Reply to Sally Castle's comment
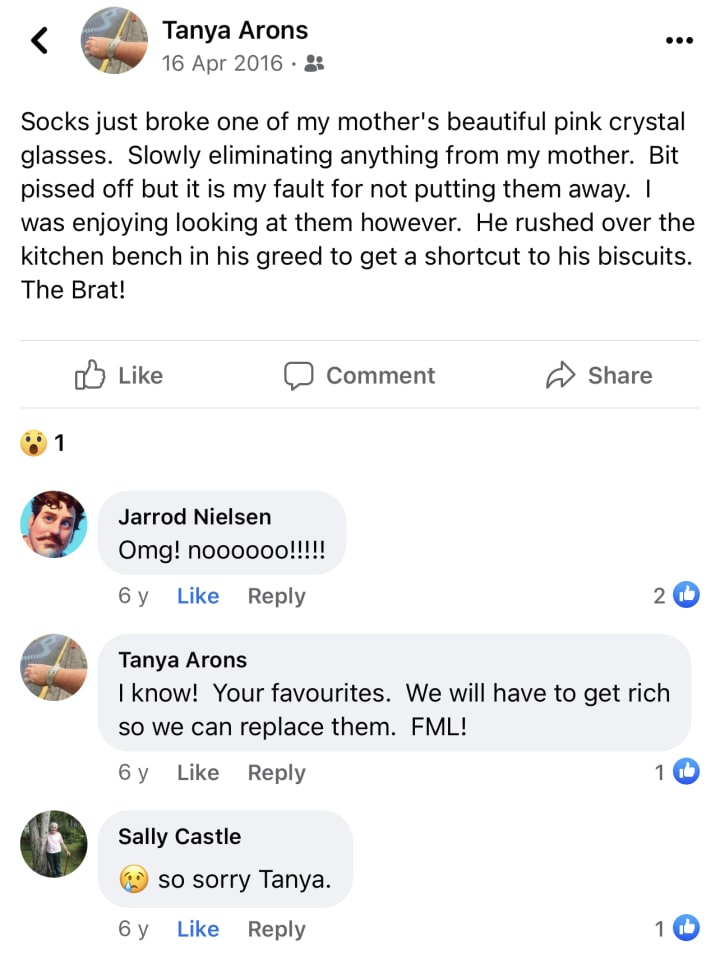720x959 pixels. click(276, 929)
